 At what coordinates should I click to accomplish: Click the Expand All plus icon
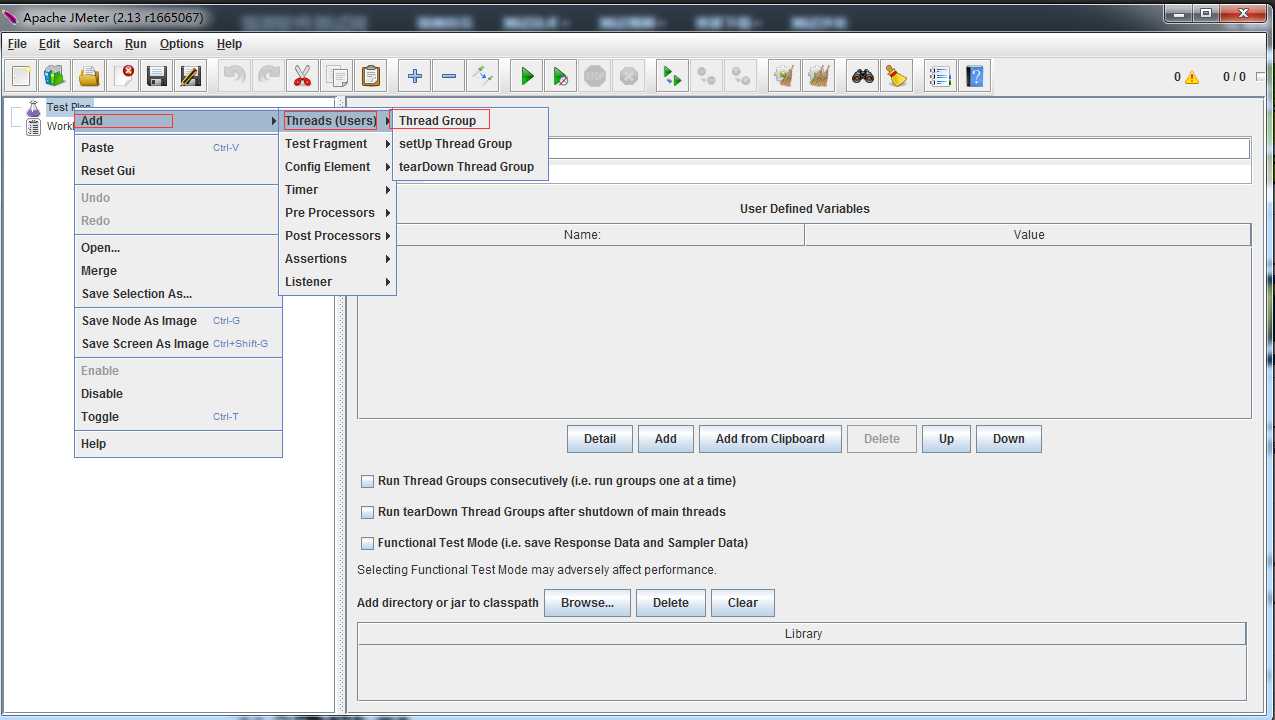click(x=415, y=76)
